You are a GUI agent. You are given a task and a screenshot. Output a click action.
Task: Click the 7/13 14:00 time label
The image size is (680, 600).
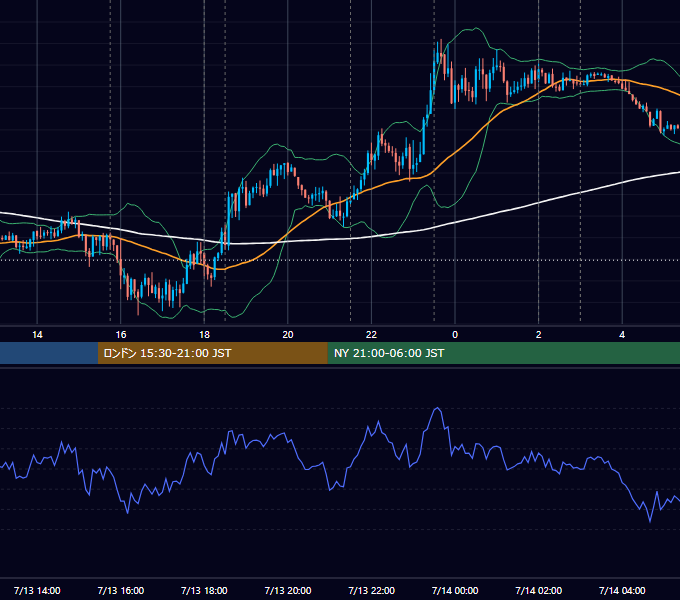[37, 590]
